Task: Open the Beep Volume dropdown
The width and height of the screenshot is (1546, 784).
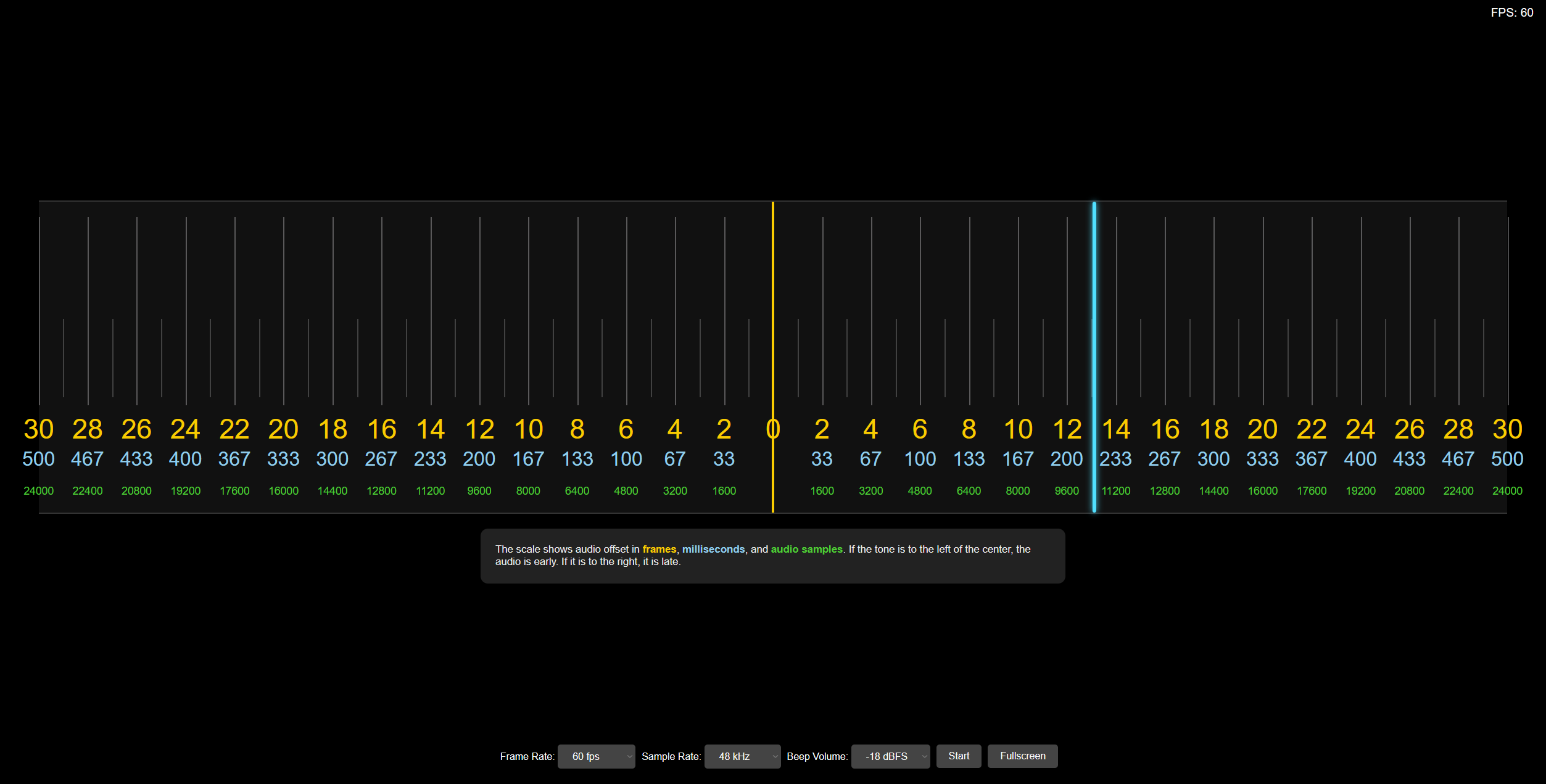Action: 890,756
